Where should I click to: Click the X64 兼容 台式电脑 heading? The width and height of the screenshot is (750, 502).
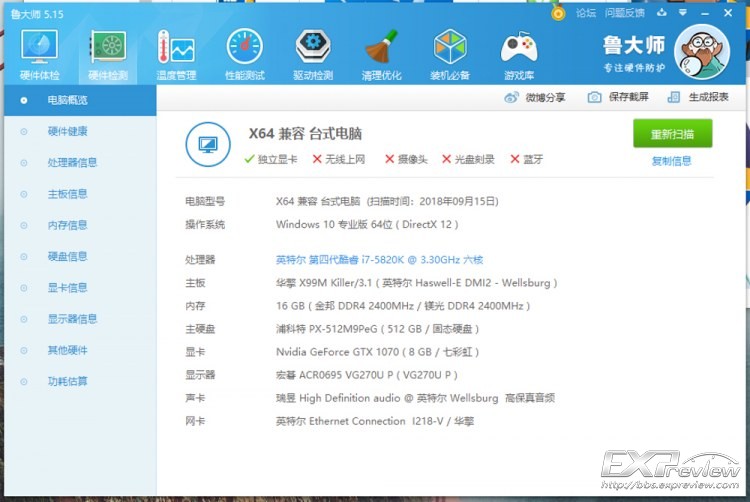[x=305, y=133]
